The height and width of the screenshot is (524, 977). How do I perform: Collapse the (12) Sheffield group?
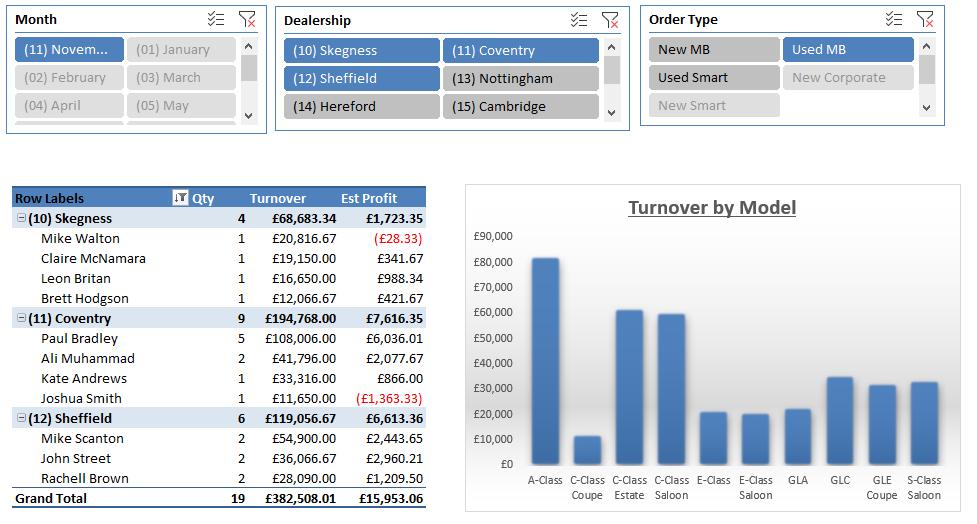(x=21, y=417)
